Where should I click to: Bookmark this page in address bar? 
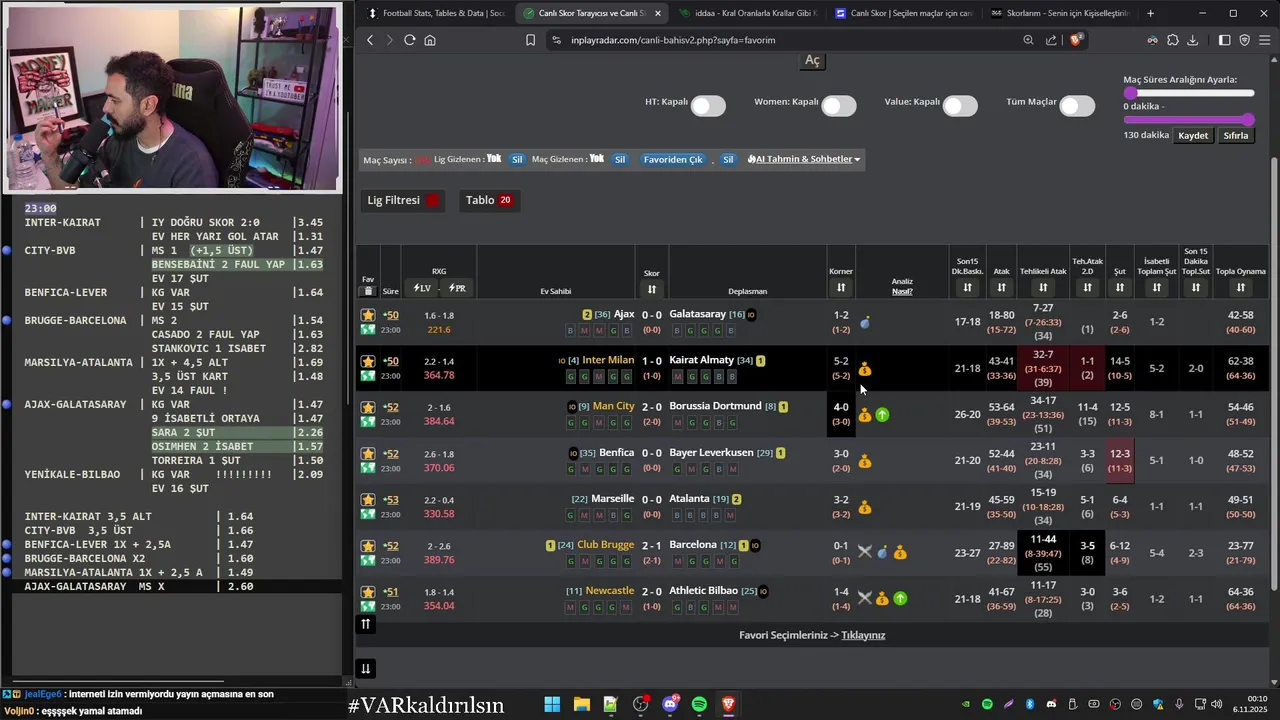531,40
